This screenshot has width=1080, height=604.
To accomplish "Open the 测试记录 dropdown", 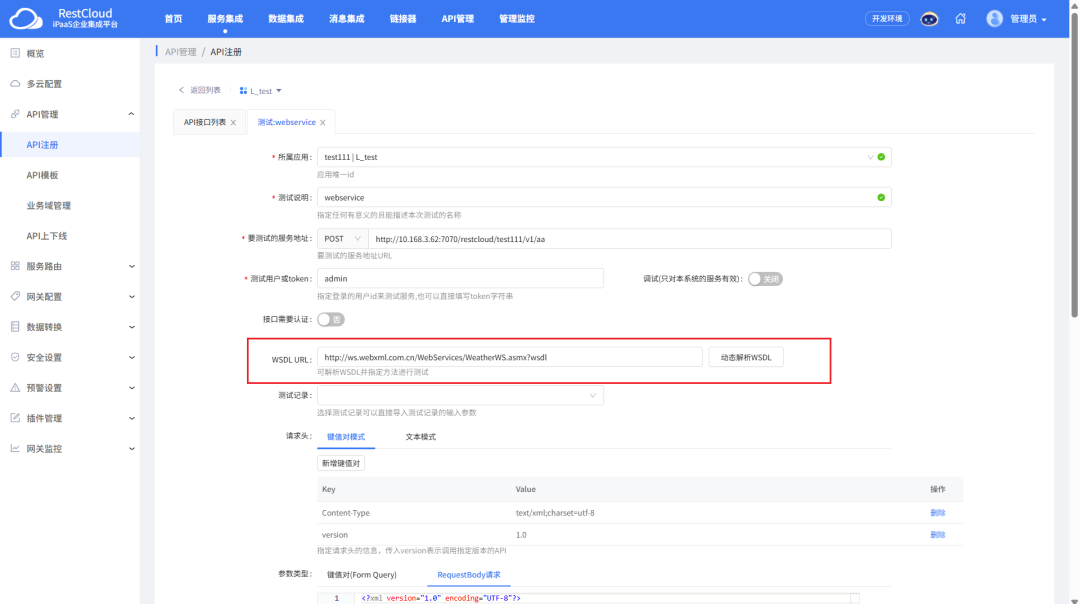I will tap(460, 396).
